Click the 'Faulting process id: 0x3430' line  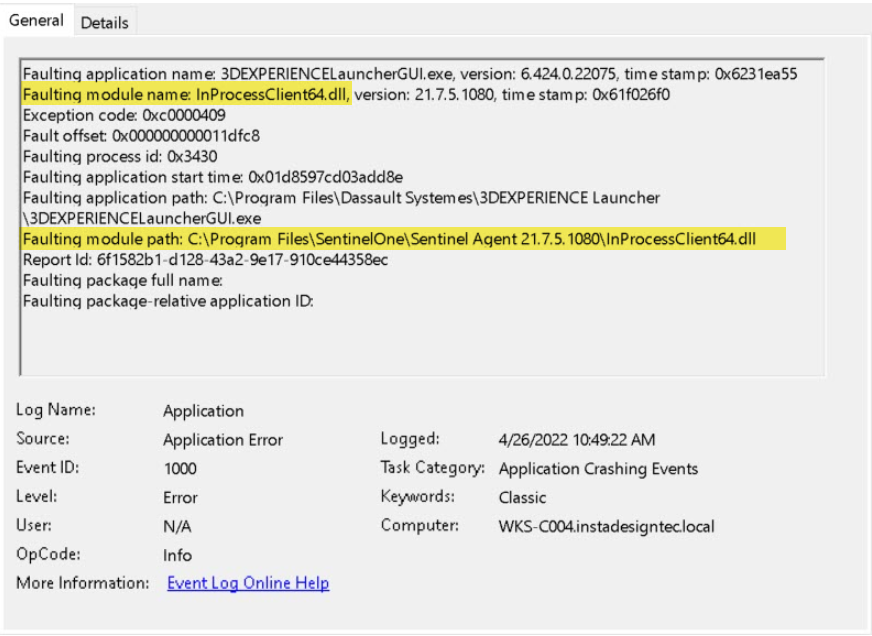pyautogui.click(x=120, y=156)
